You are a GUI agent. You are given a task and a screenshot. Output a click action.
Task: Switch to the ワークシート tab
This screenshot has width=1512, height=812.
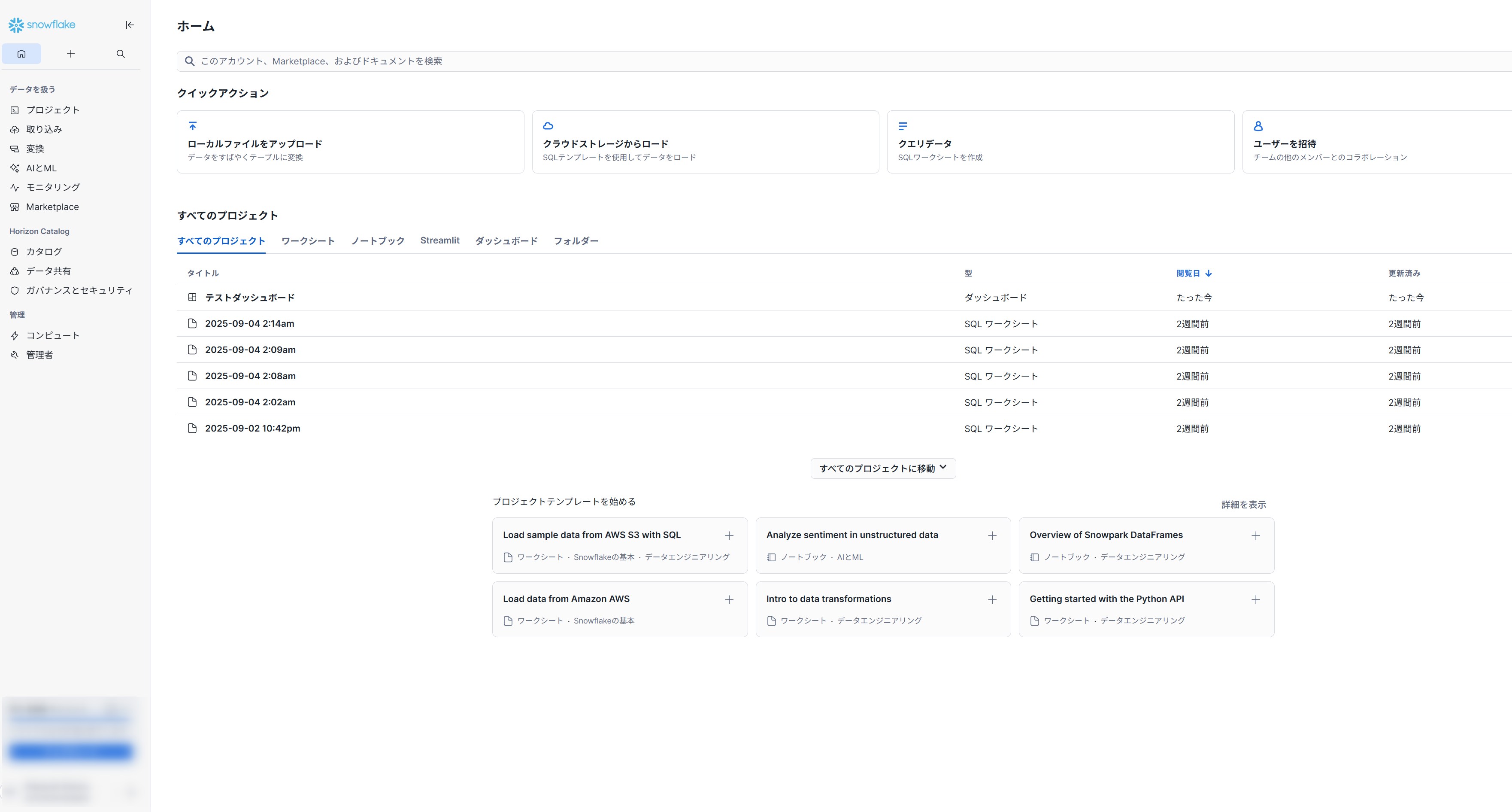308,241
